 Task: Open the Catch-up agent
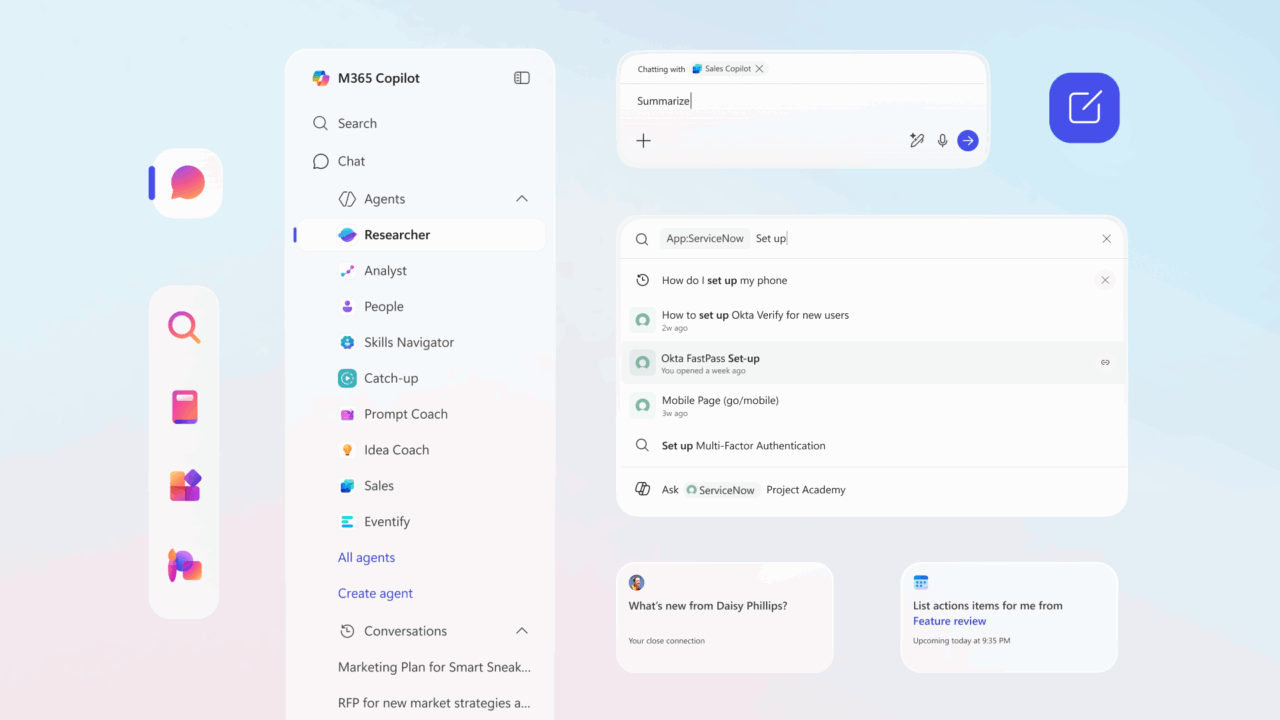[389, 378]
